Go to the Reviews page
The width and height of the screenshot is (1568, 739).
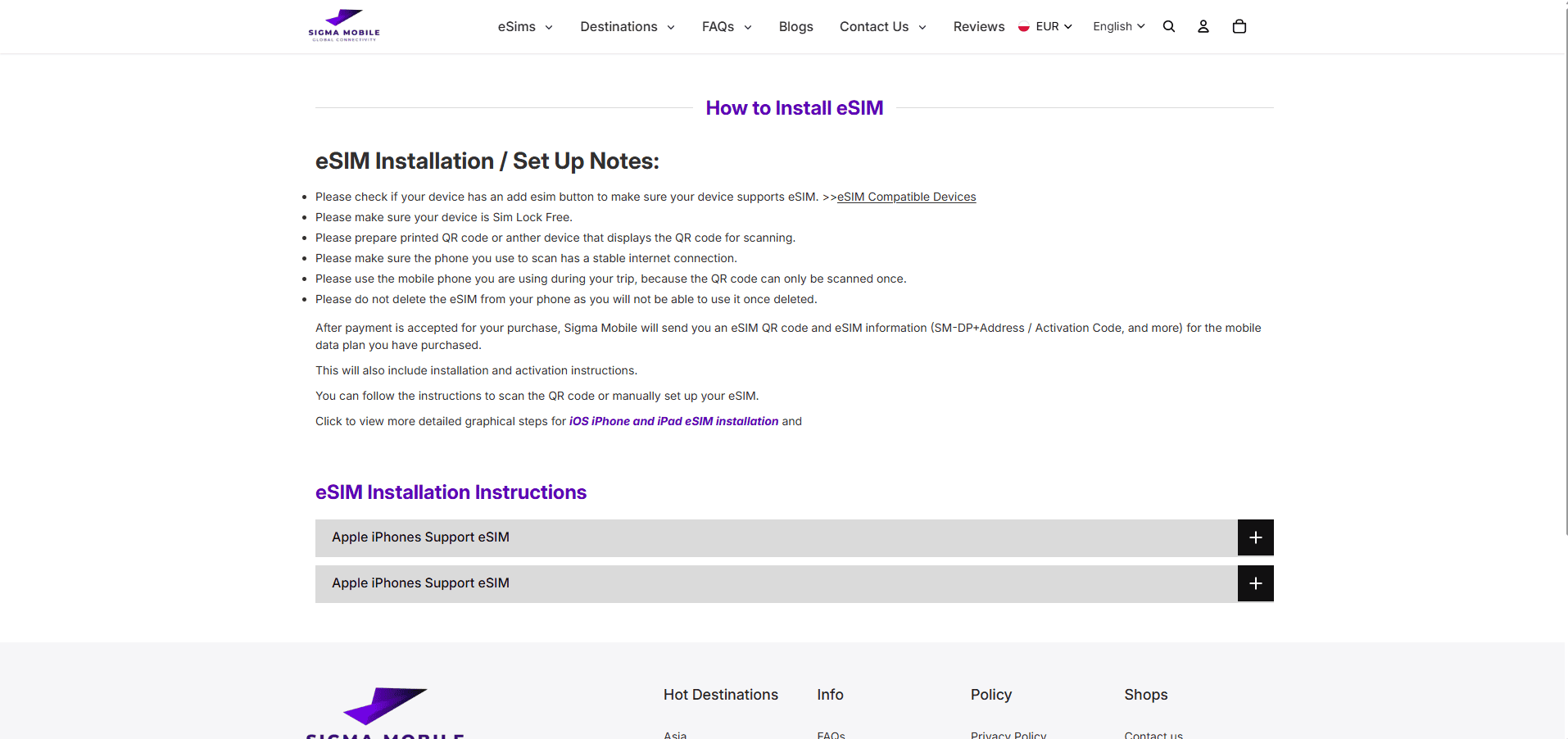click(x=979, y=27)
